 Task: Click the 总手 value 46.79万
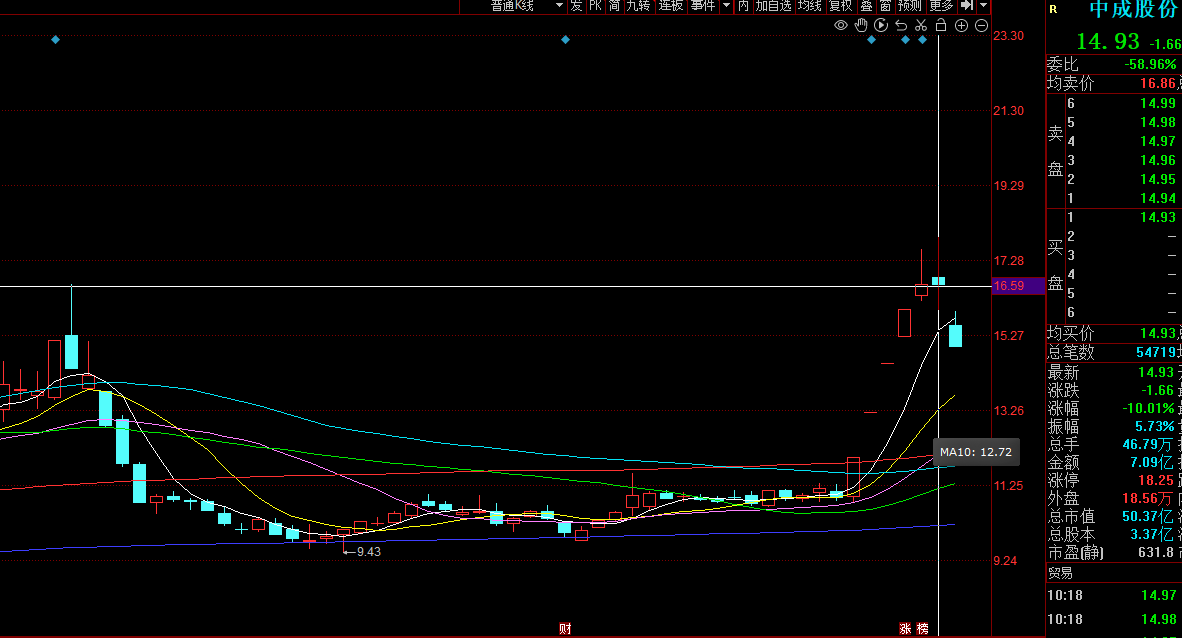click(1147, 445)
